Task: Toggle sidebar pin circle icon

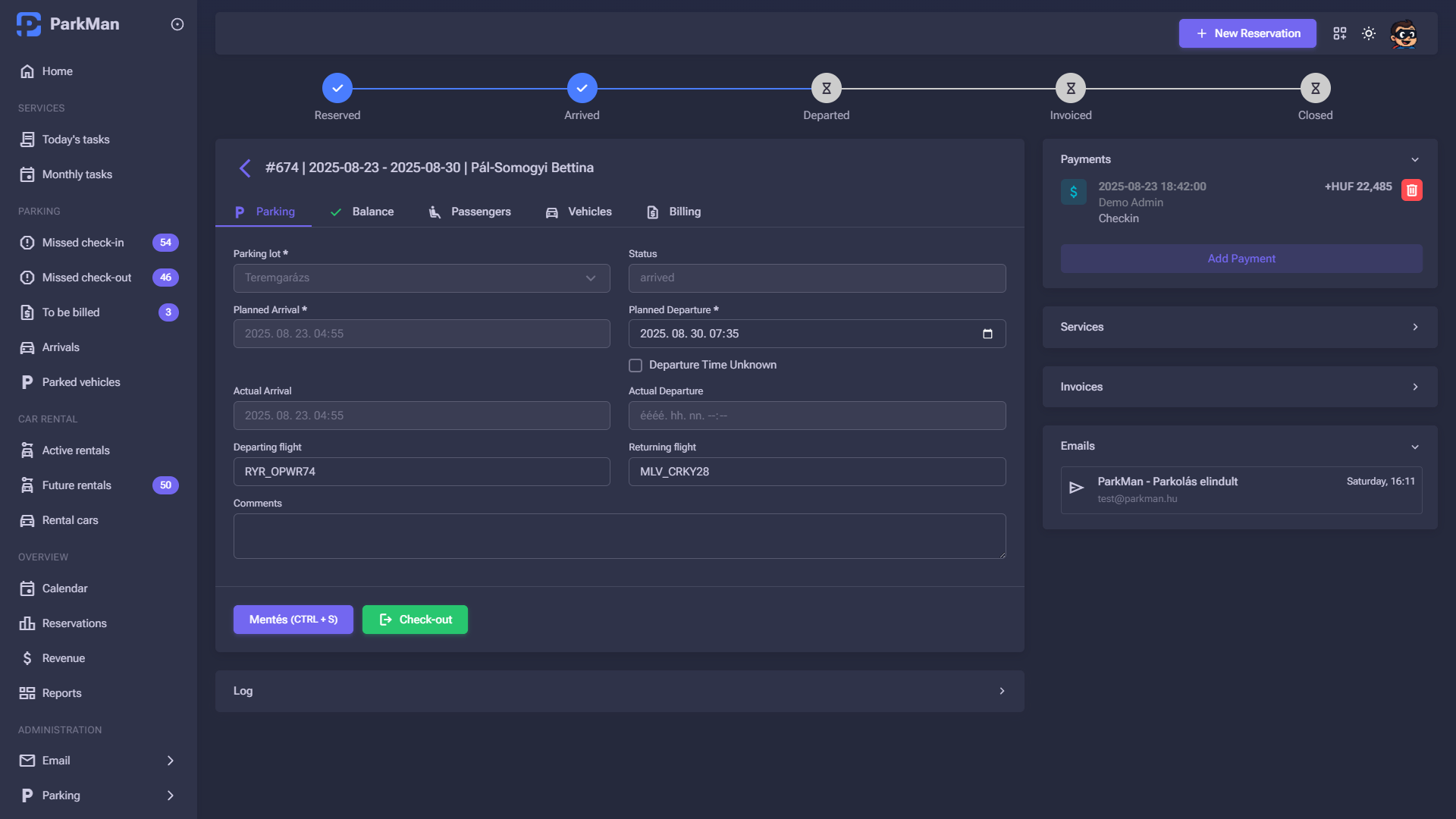Action: (x=177, y=24)
